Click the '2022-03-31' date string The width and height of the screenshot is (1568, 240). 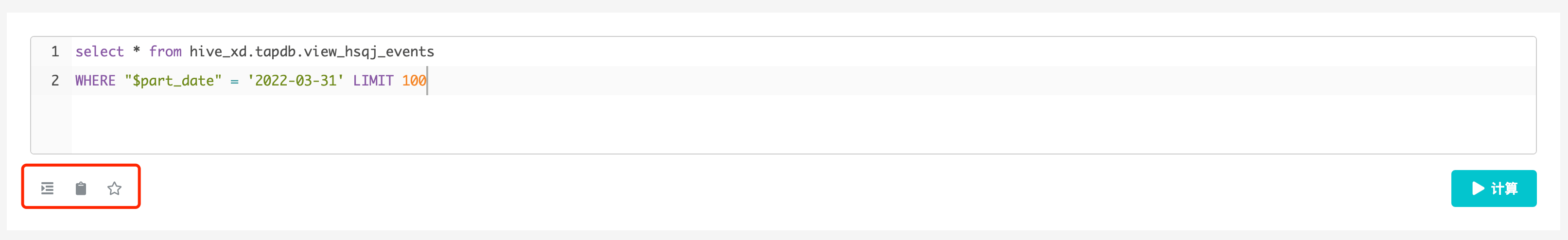pyautogui.click(x=295, y=81)
